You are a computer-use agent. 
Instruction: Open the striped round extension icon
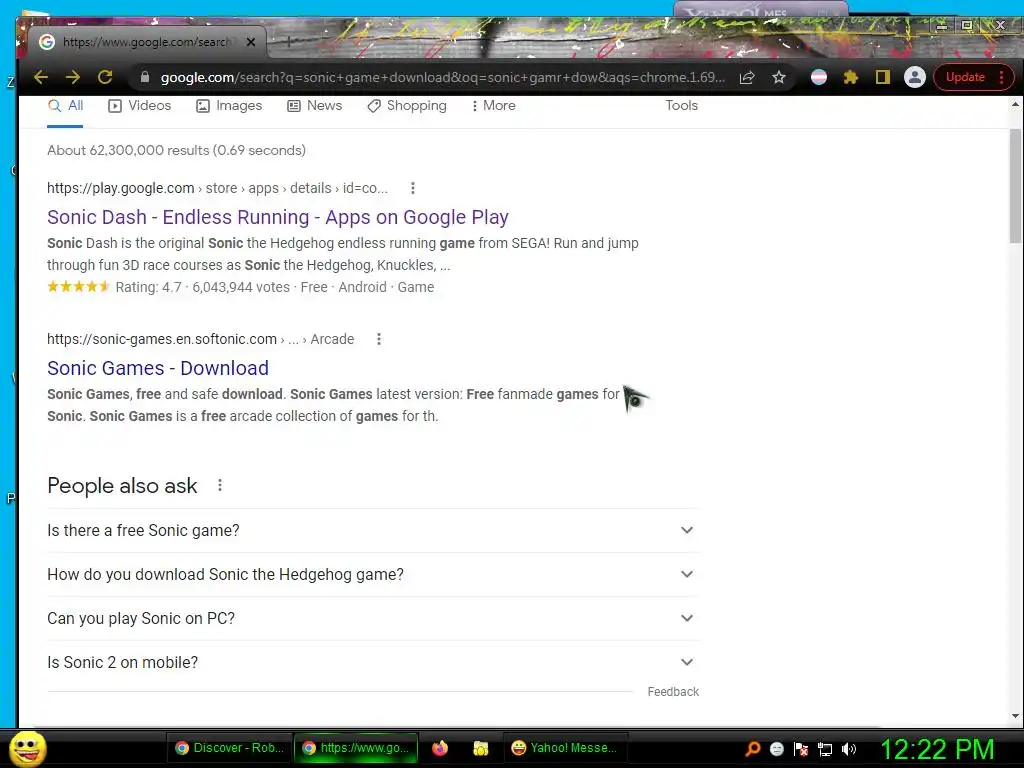click(818, 77)
